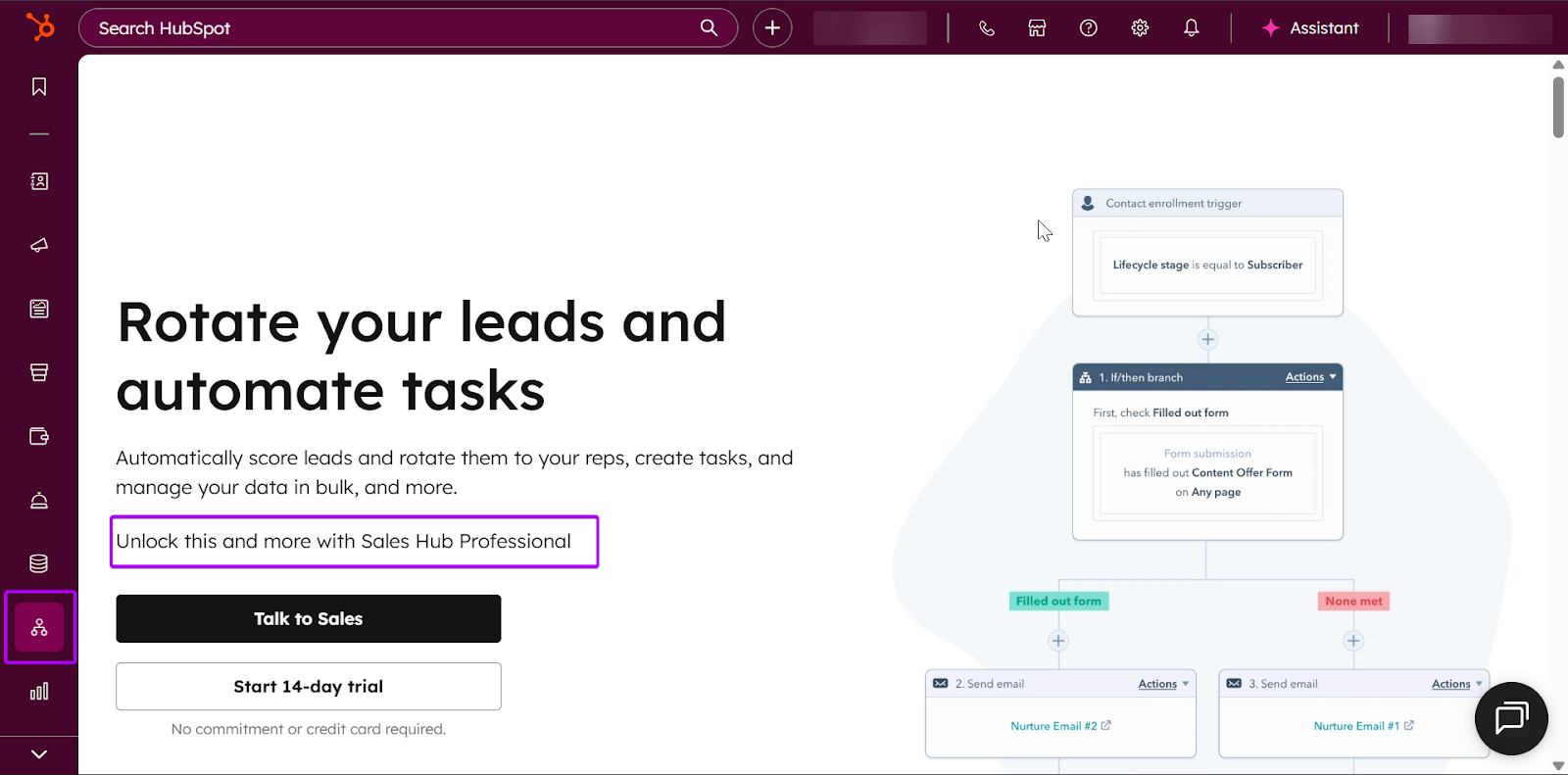
Task: Click the Filled out form branch label
Action: pos(1058,601)
